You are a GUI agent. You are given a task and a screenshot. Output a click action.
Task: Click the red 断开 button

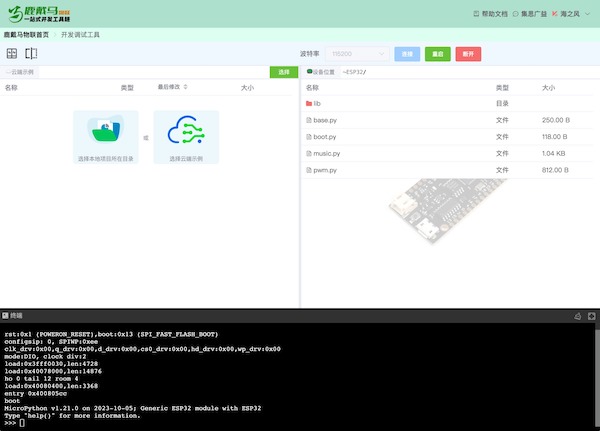click(467, 53)
